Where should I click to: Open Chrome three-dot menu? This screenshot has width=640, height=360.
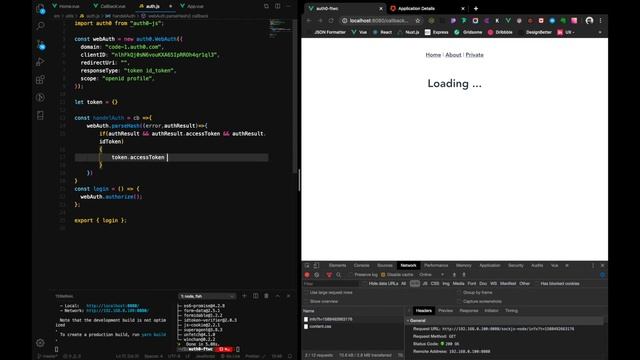point(600,20)
